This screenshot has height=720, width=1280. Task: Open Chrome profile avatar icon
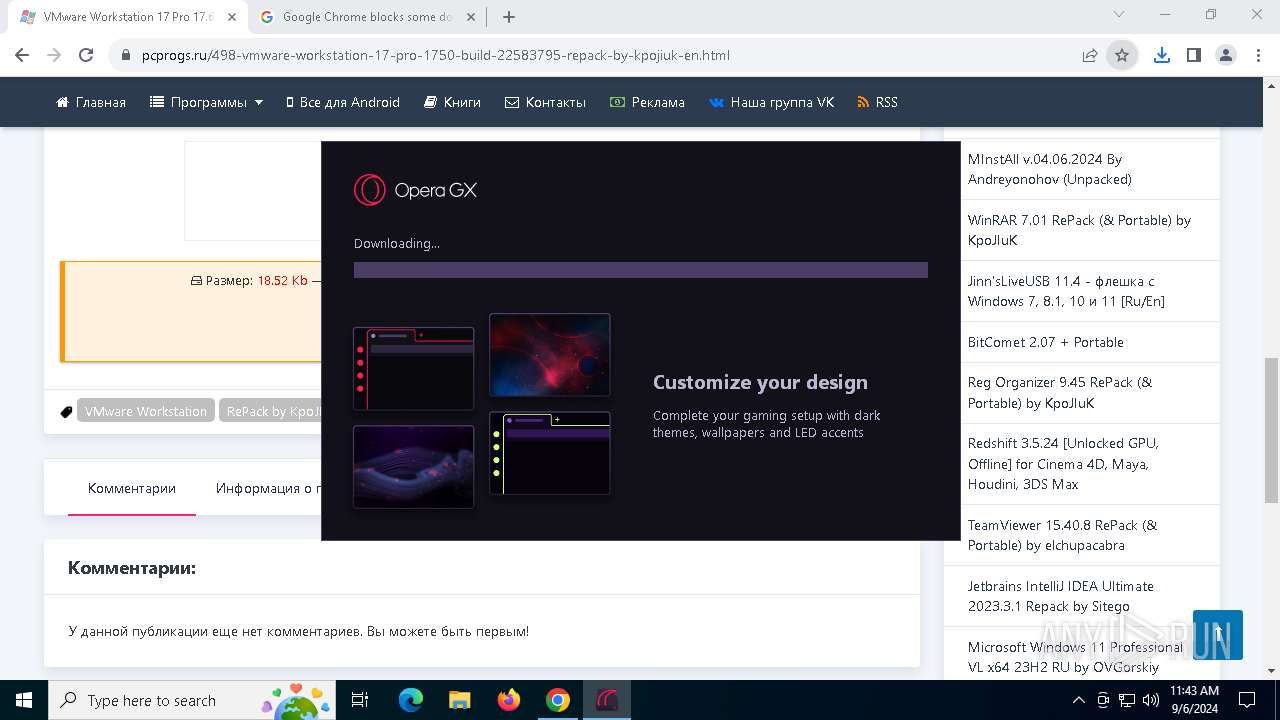click(1225, 55)
